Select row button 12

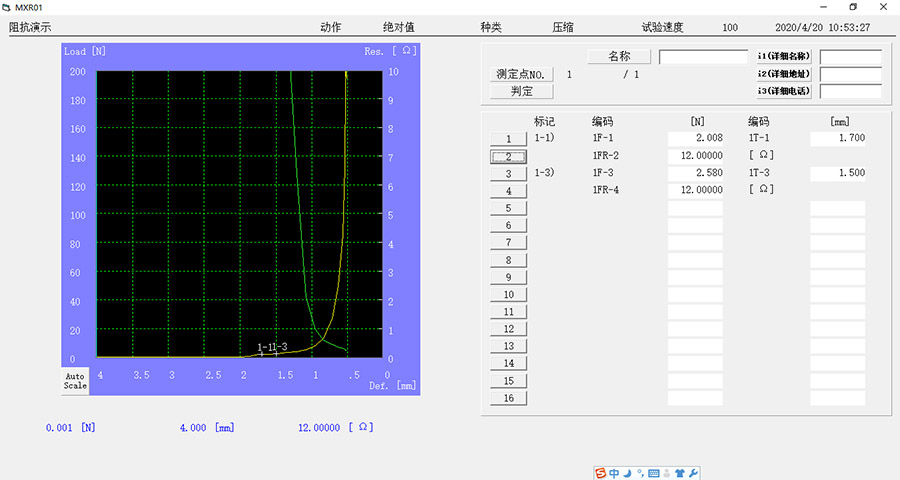[509, 329]
